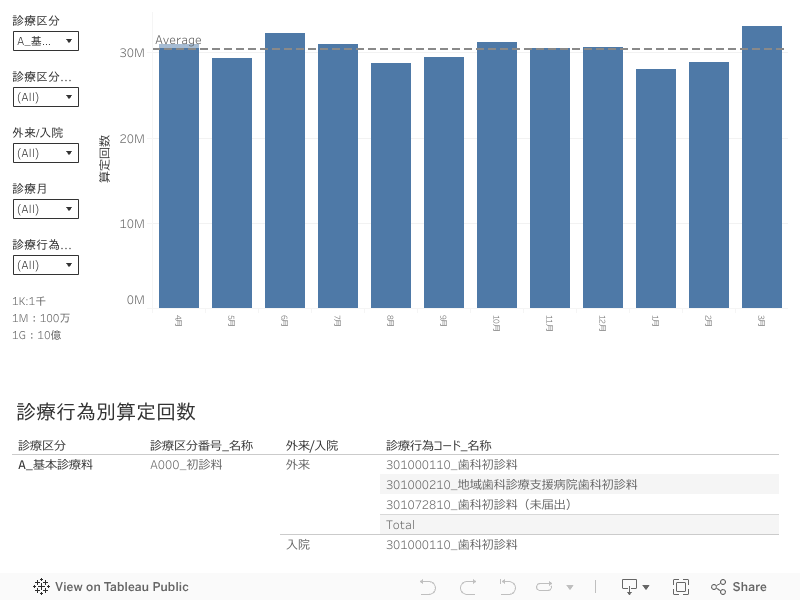Select the 3月 bar, the tallest
Image resolution: width=800 pixels, height=600 pixels.
pos(762,167)
